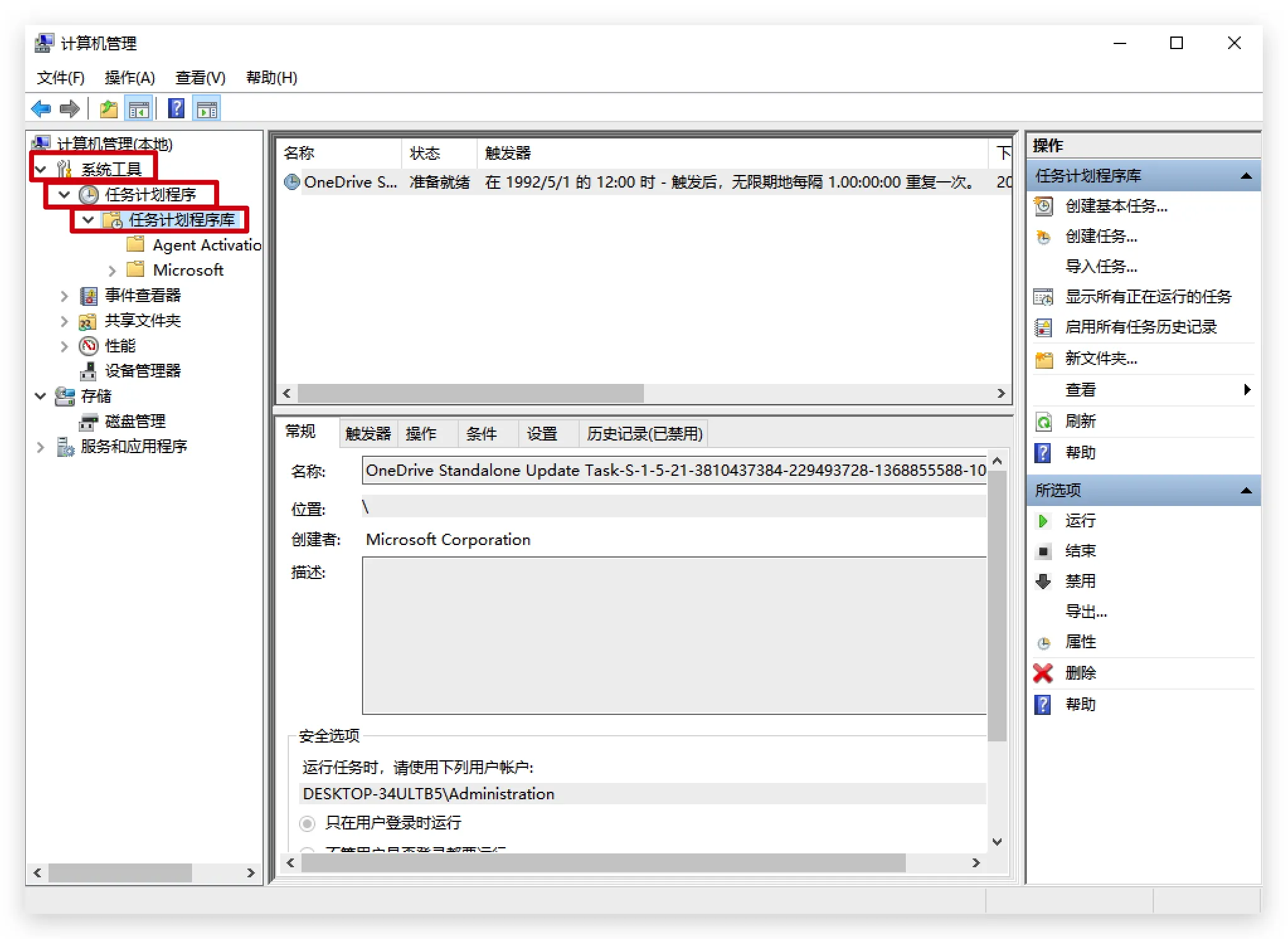This screenshot has width=1288, height=939.
Task: Click the 触发器 column header
Action: pos(733,153)
